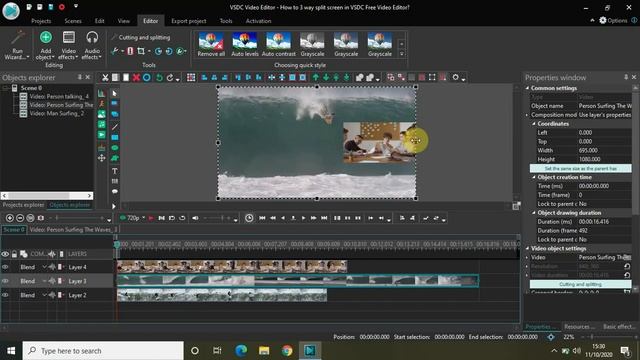Screen dimensions: 640x360
Task: Open the Run Wizard tool
Action: pos(17,45)
